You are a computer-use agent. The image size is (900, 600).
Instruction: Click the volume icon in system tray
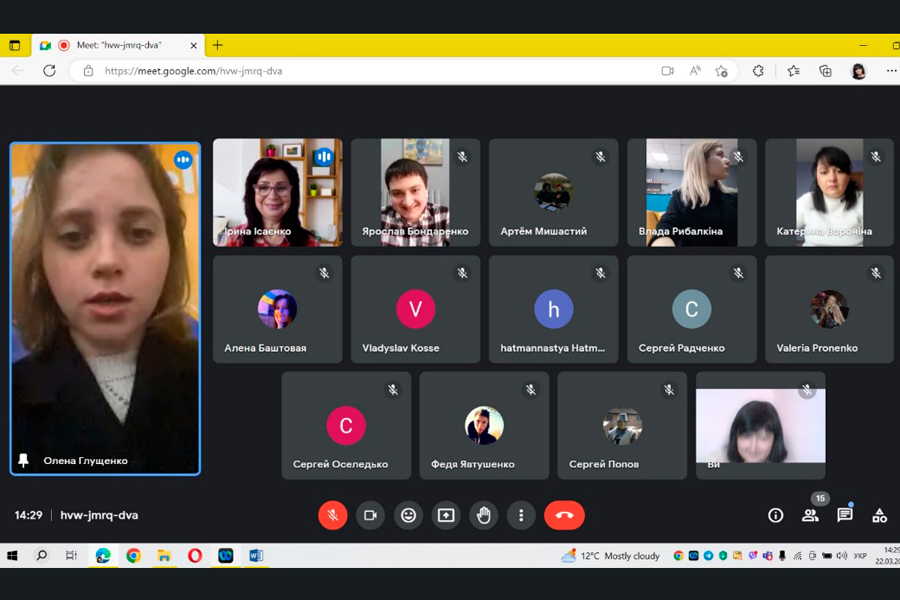[841, 556]
